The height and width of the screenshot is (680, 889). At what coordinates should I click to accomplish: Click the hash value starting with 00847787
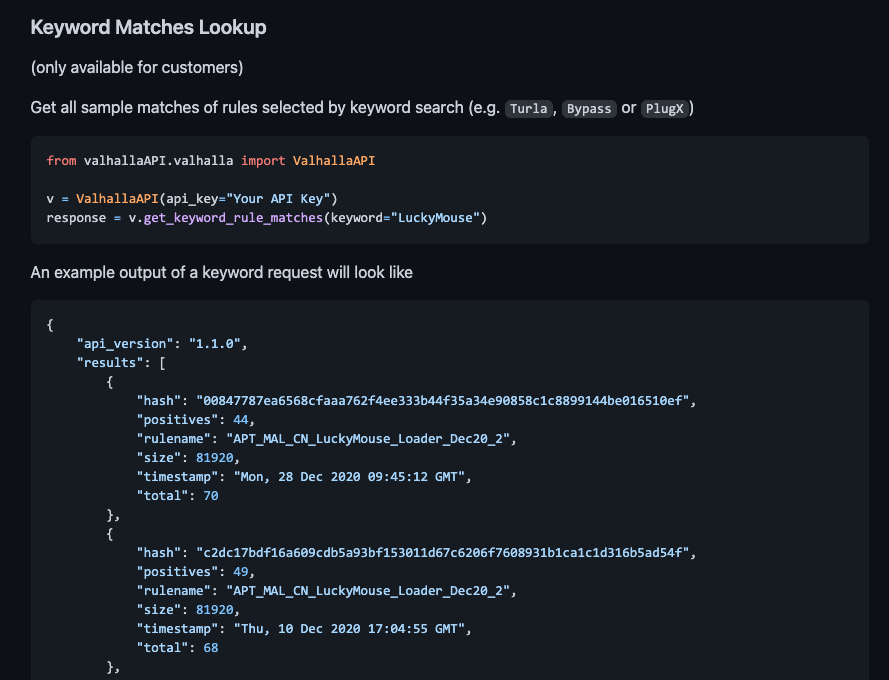click(x=445, y=401)
